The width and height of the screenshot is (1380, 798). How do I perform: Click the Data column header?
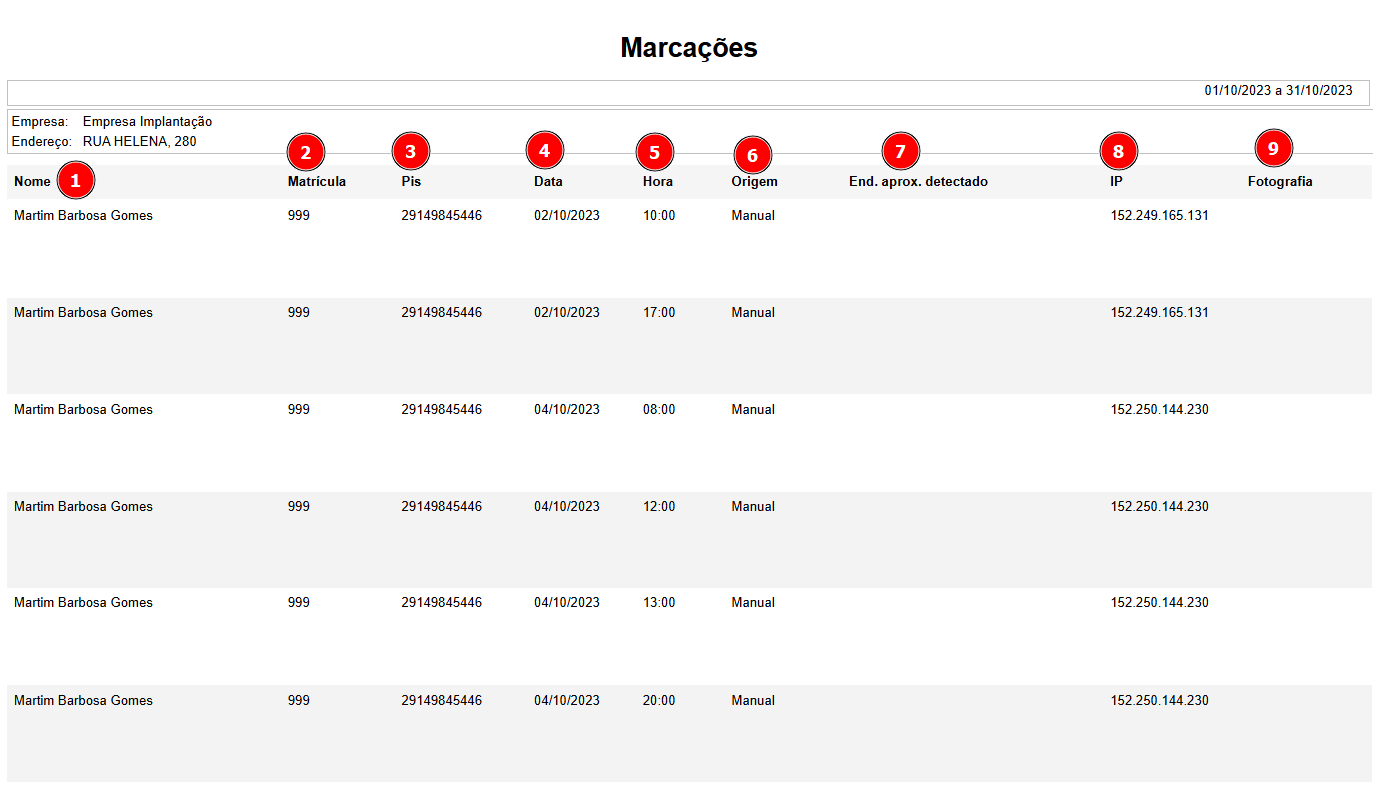[548, 182]
